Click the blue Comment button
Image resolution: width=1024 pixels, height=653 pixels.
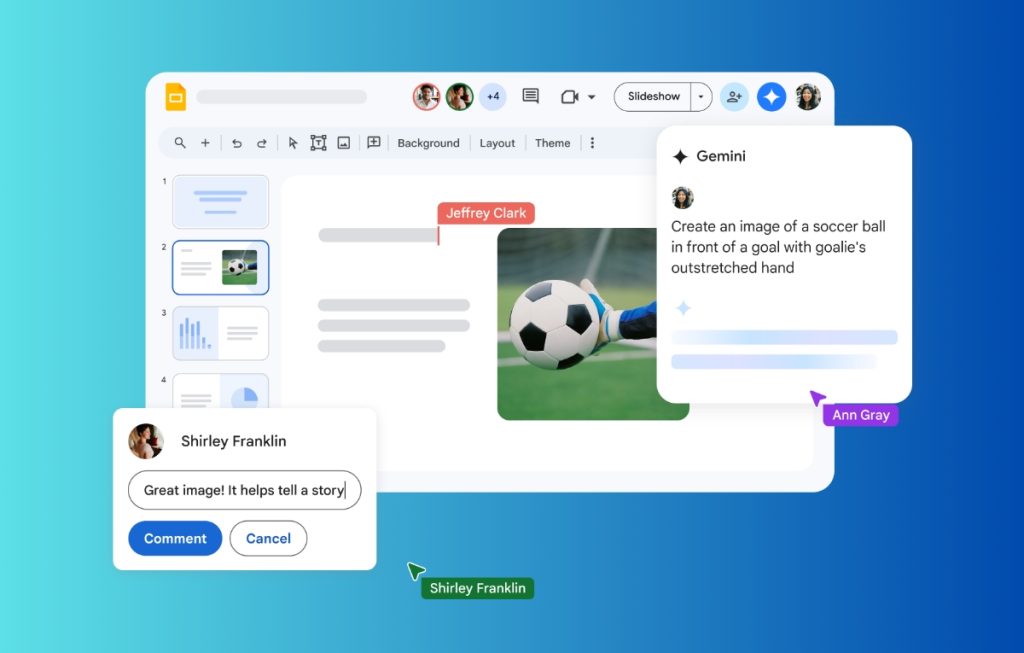[175, 538]
